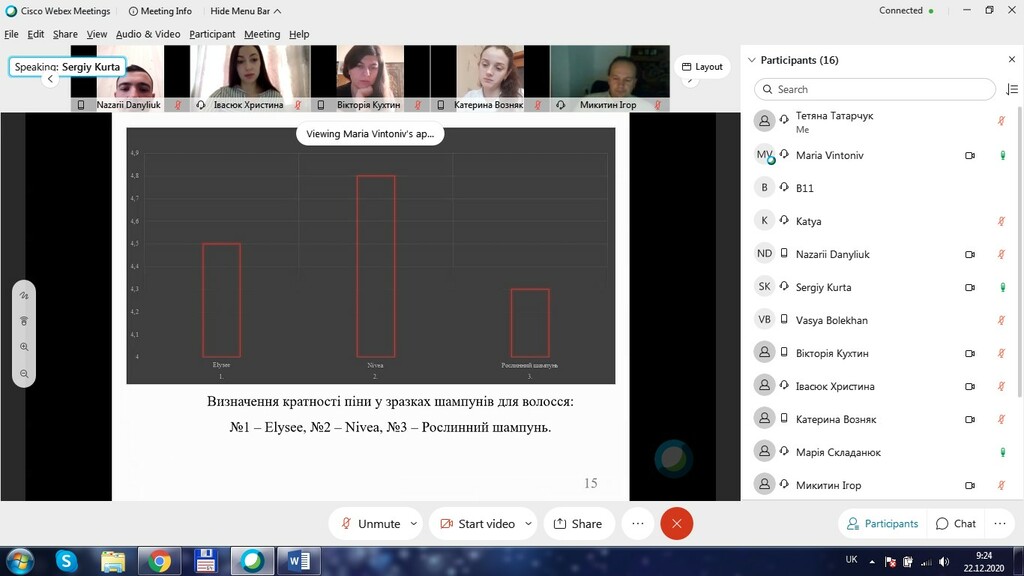Screen dimensions: 1024x576
Task: Click the participants list sort icon
Action: (1012, 89)
